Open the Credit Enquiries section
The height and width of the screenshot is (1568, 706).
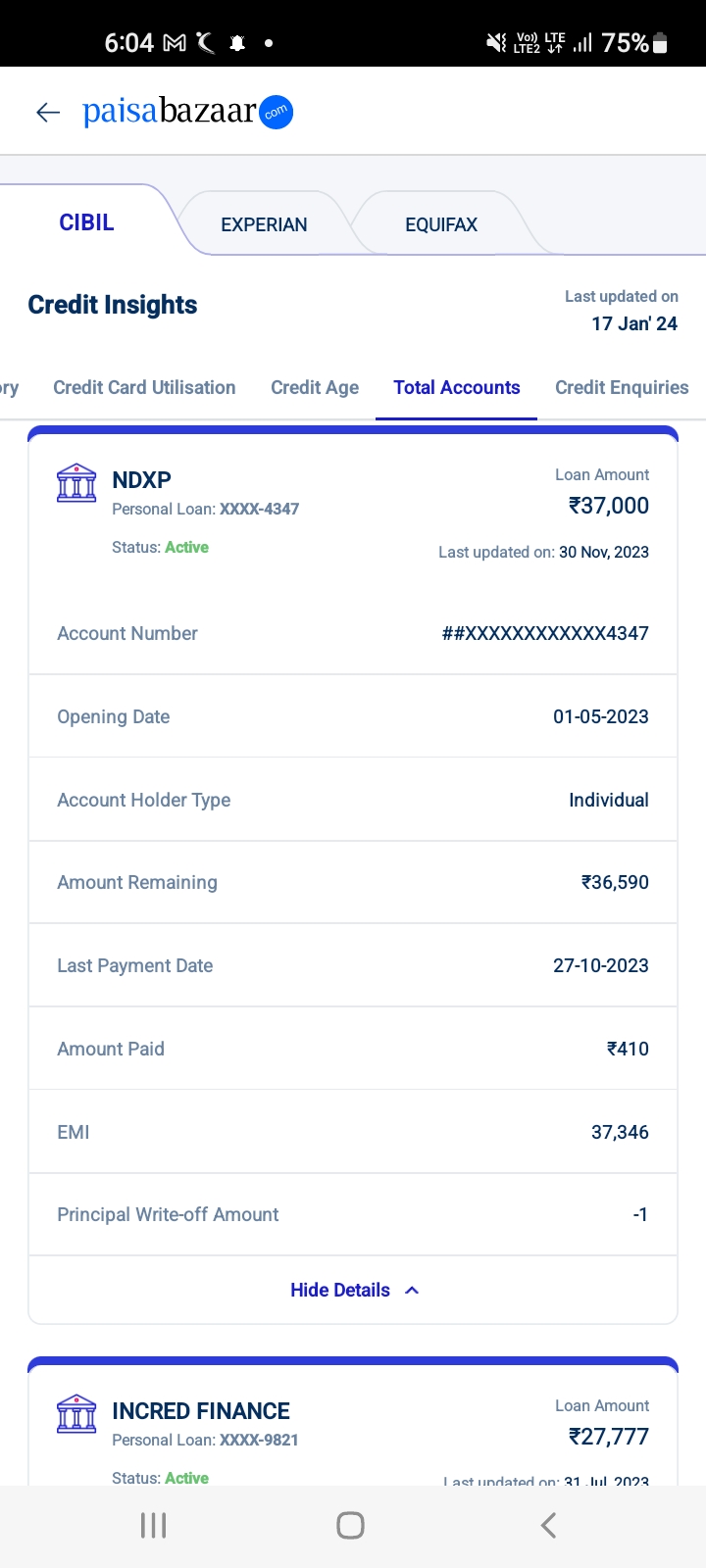click(622, 387)
